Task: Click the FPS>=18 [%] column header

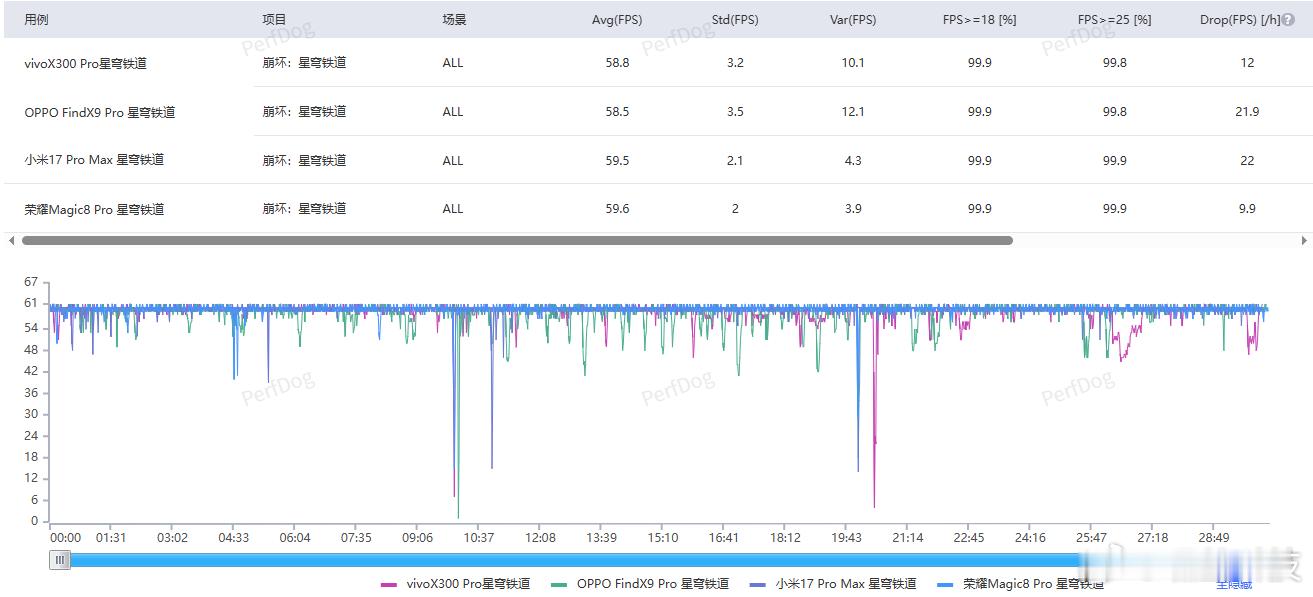Action: point(979,20)
